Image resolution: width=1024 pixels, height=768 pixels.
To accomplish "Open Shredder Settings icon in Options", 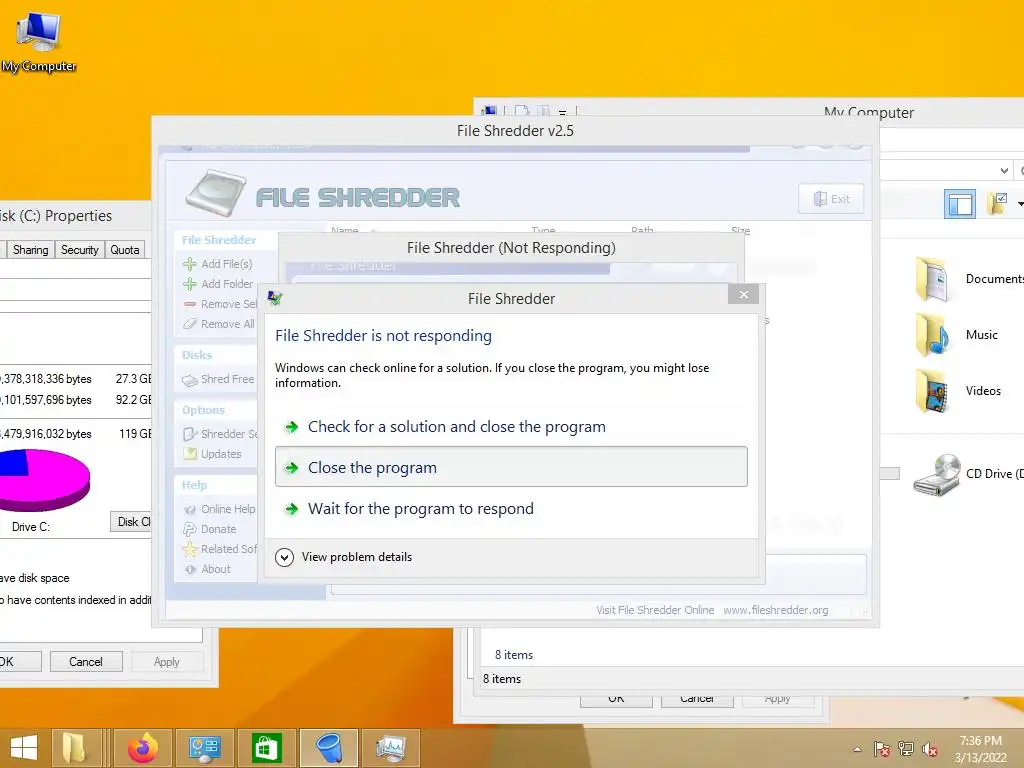I will click(189, 434).
